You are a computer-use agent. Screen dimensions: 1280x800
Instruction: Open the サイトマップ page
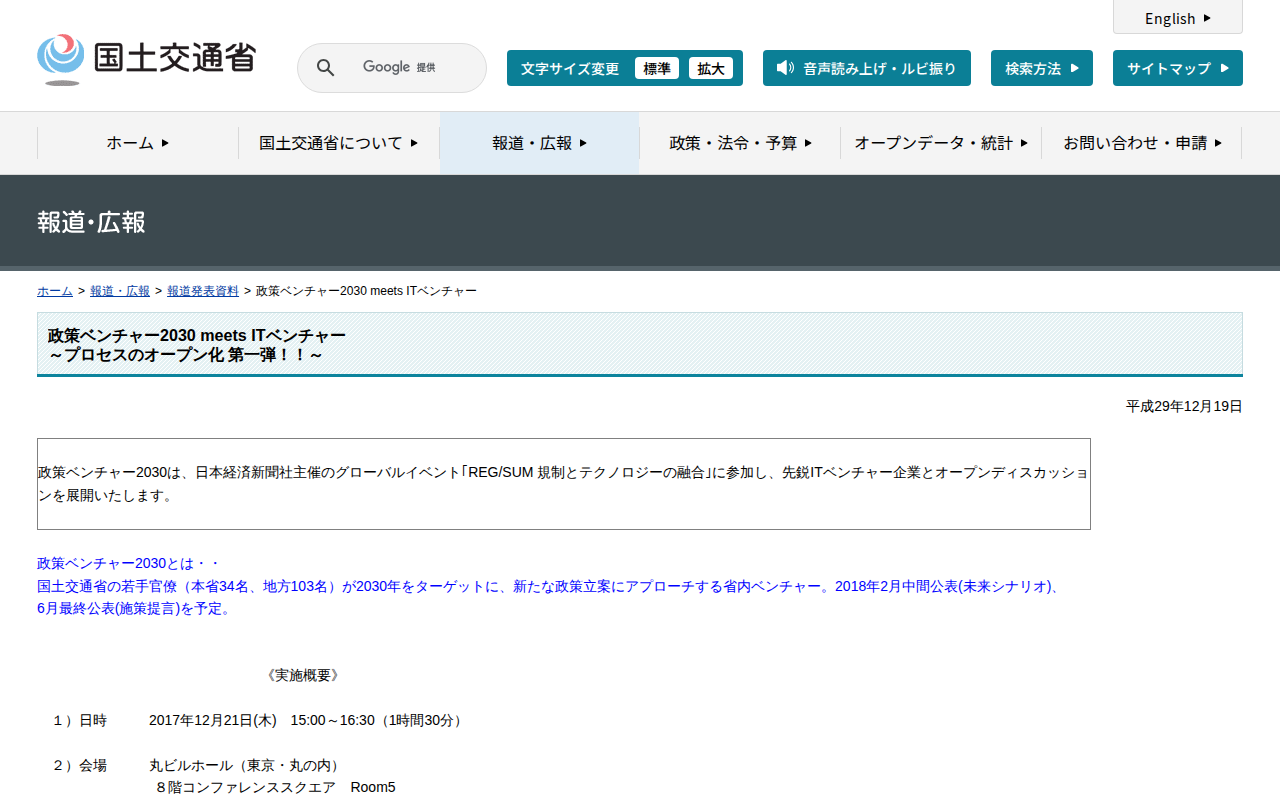(x=1178, y=68)
